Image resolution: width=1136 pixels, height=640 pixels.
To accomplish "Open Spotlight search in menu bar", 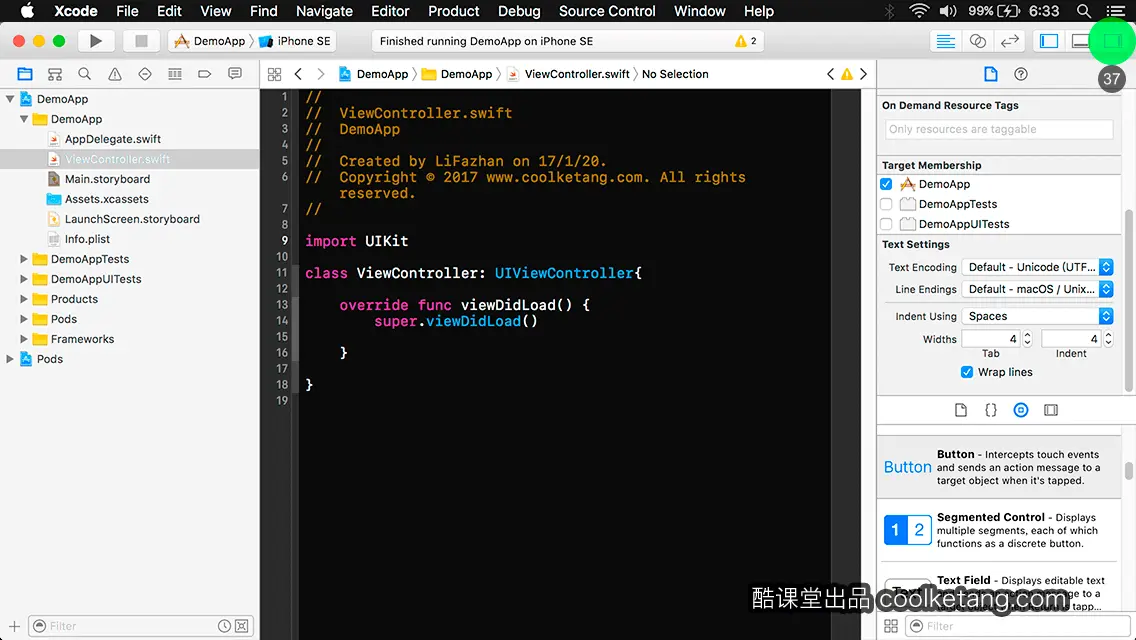I will [x=1084, y=11].
